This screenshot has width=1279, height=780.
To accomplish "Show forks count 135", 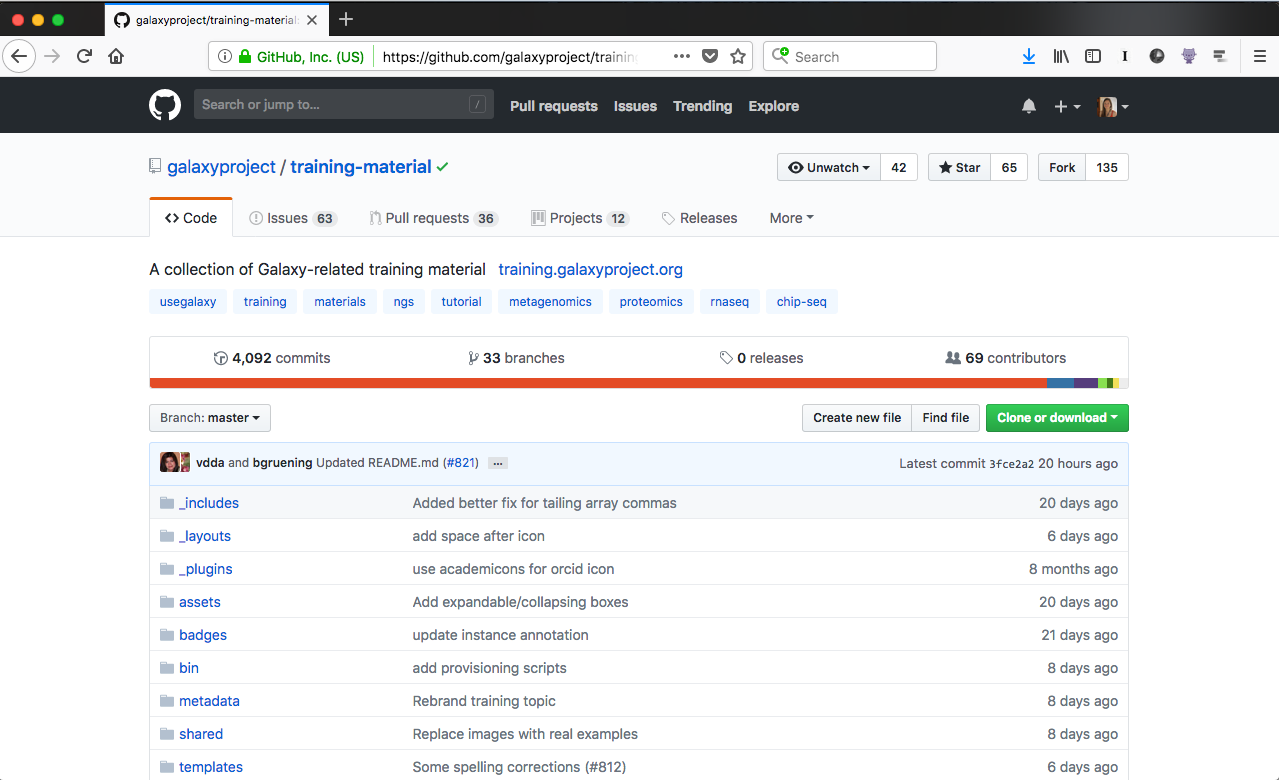I will [1107, 168].
